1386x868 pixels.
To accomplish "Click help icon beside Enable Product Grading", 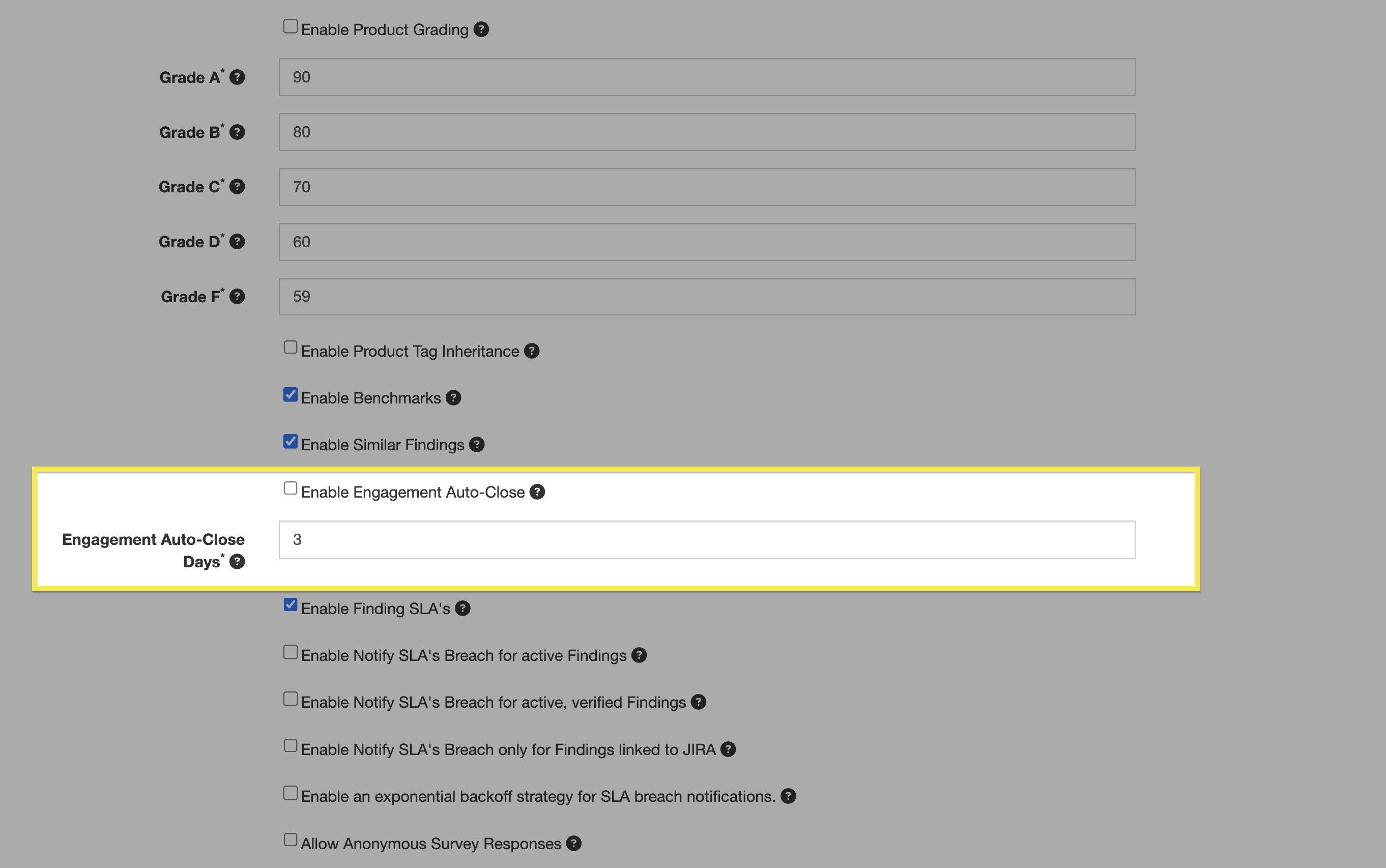I will (x=481, y=30).
